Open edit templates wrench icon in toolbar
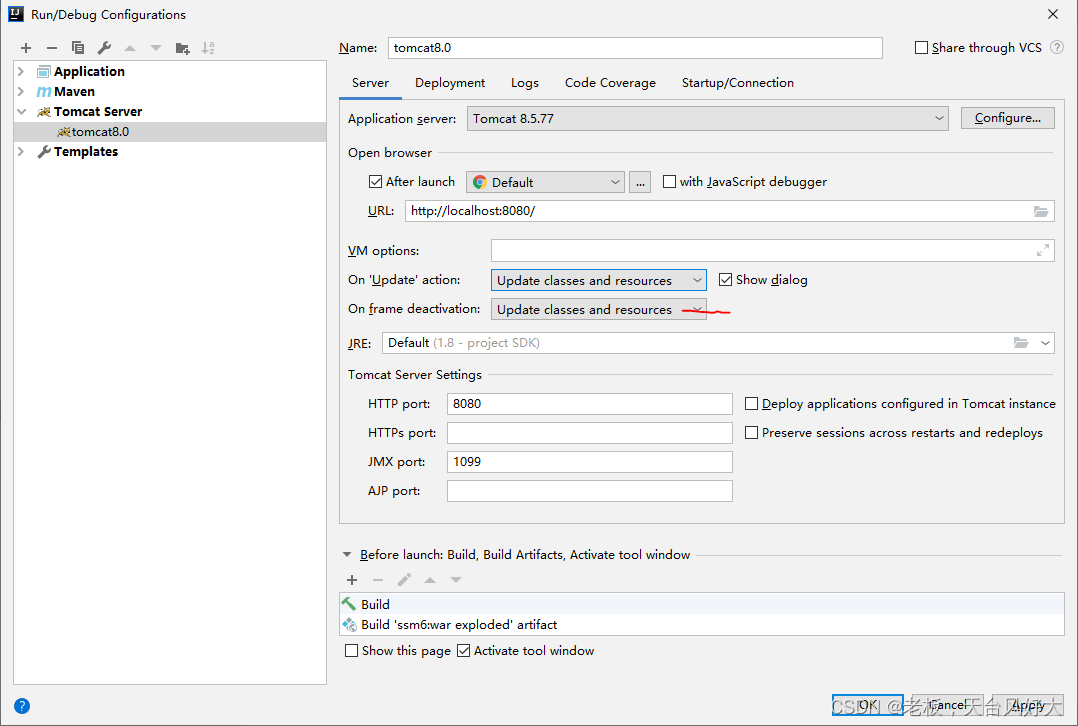The image size is (1078, 726). point(104,47)
